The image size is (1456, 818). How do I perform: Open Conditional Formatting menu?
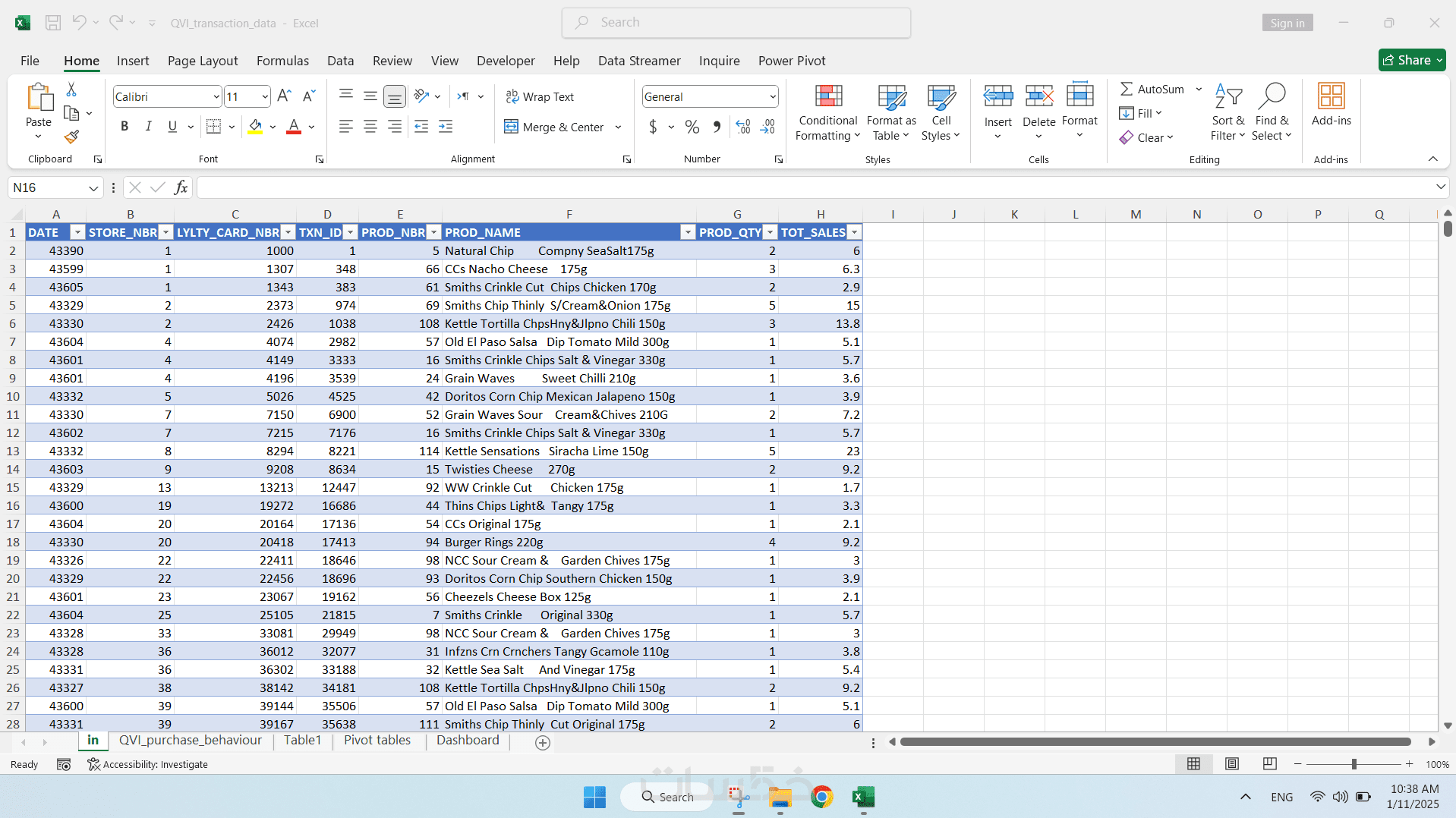[827, 112]
